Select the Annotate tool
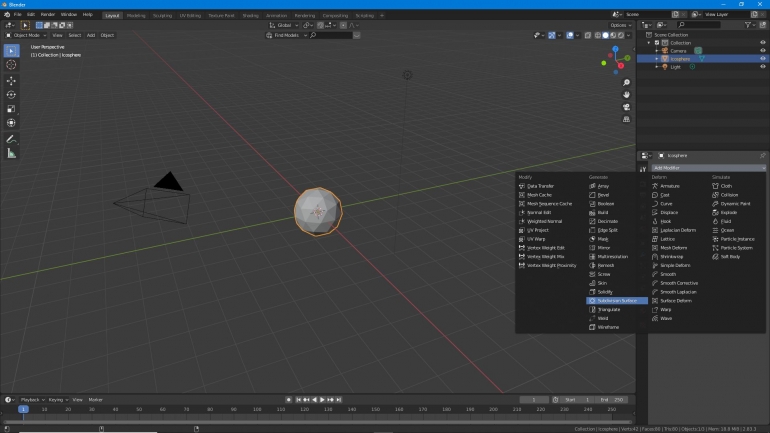Screen dimensions: 770x433 pyautogui.click(x=11, y=139)
